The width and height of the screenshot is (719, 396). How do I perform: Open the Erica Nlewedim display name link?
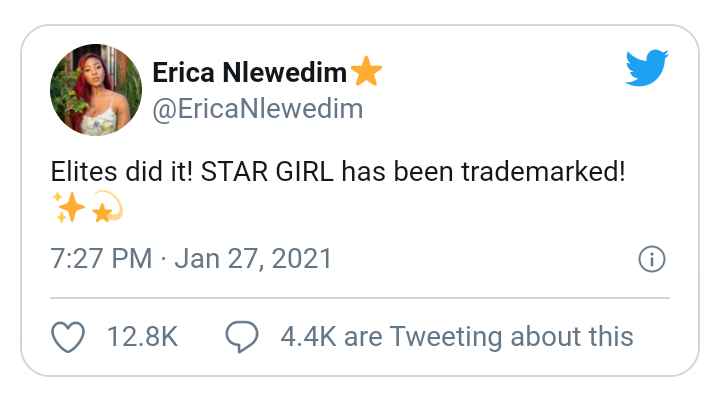249,72
